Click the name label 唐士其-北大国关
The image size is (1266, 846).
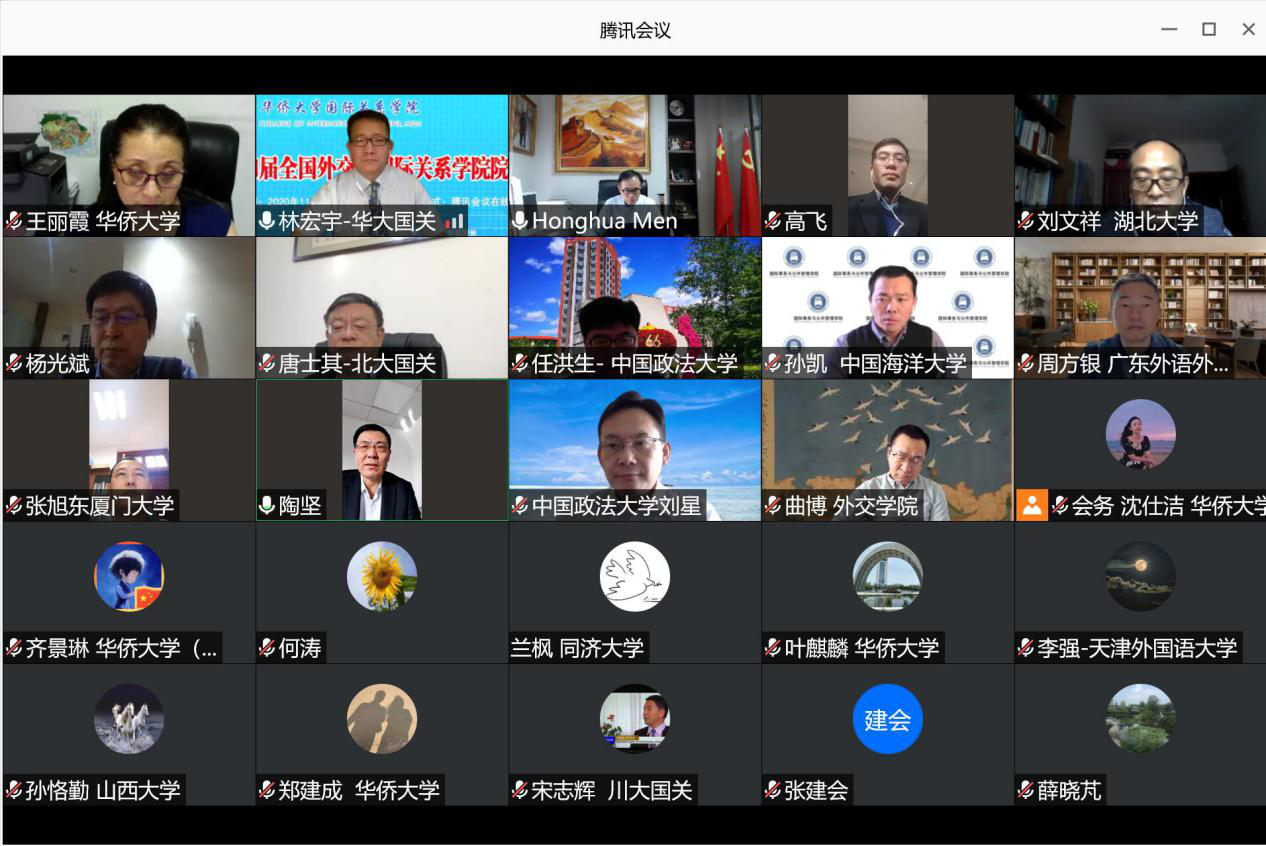357,364
